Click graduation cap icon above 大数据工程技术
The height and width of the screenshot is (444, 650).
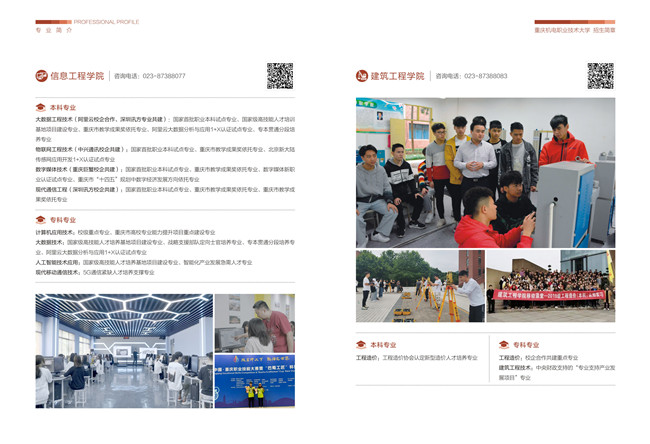click(x=40, y=107)
